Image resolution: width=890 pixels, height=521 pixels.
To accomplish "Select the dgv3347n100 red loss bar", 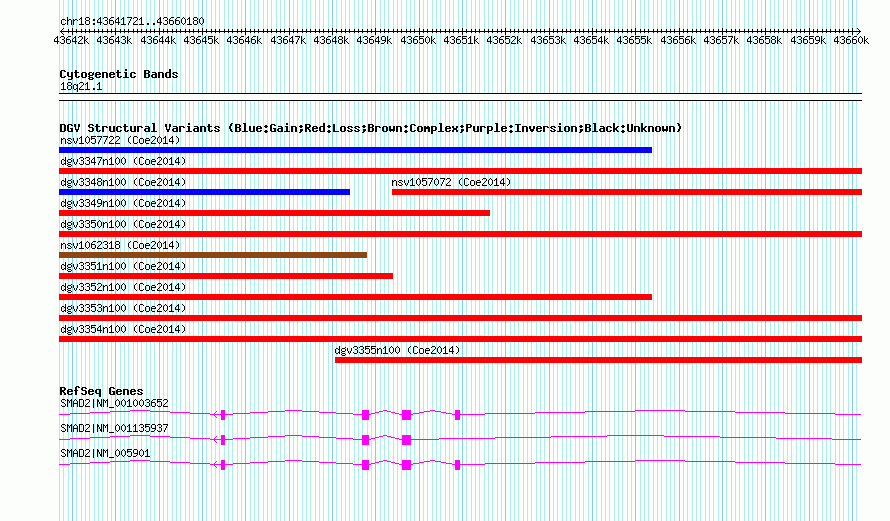I will [x=460, y=171].
